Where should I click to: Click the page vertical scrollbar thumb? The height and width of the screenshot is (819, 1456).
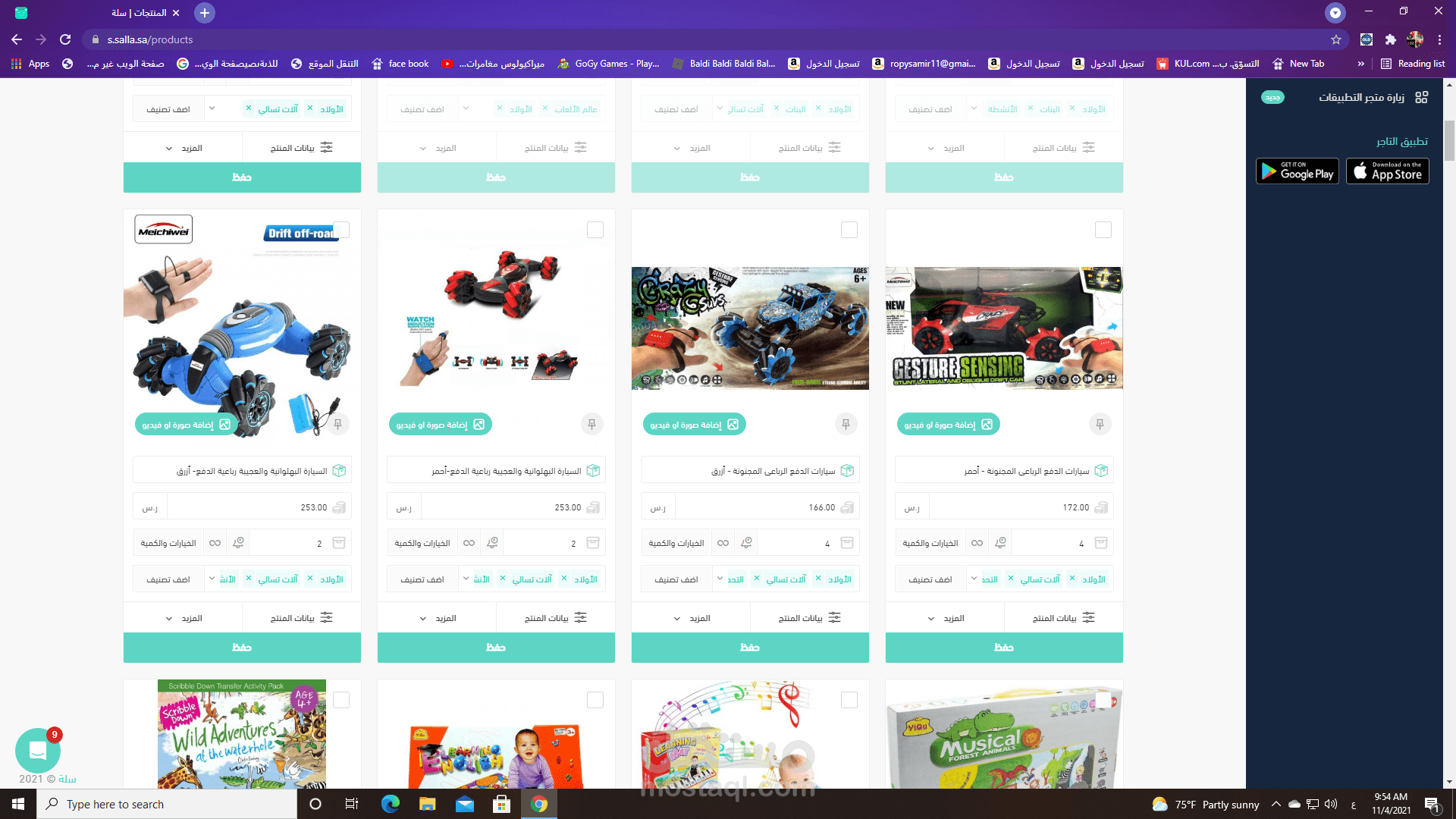[x=1449, y=140]
